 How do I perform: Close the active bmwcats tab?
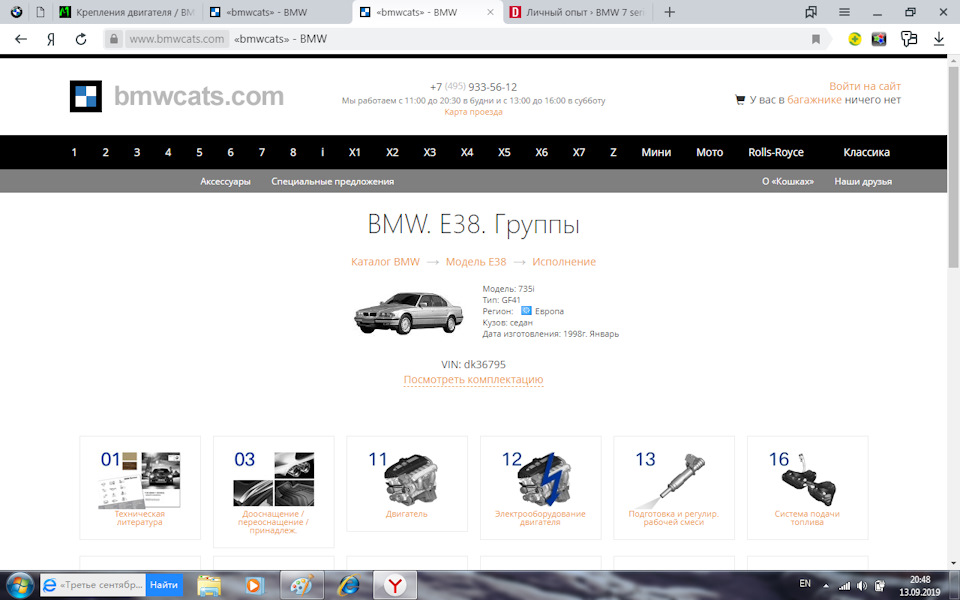(490, 12)
